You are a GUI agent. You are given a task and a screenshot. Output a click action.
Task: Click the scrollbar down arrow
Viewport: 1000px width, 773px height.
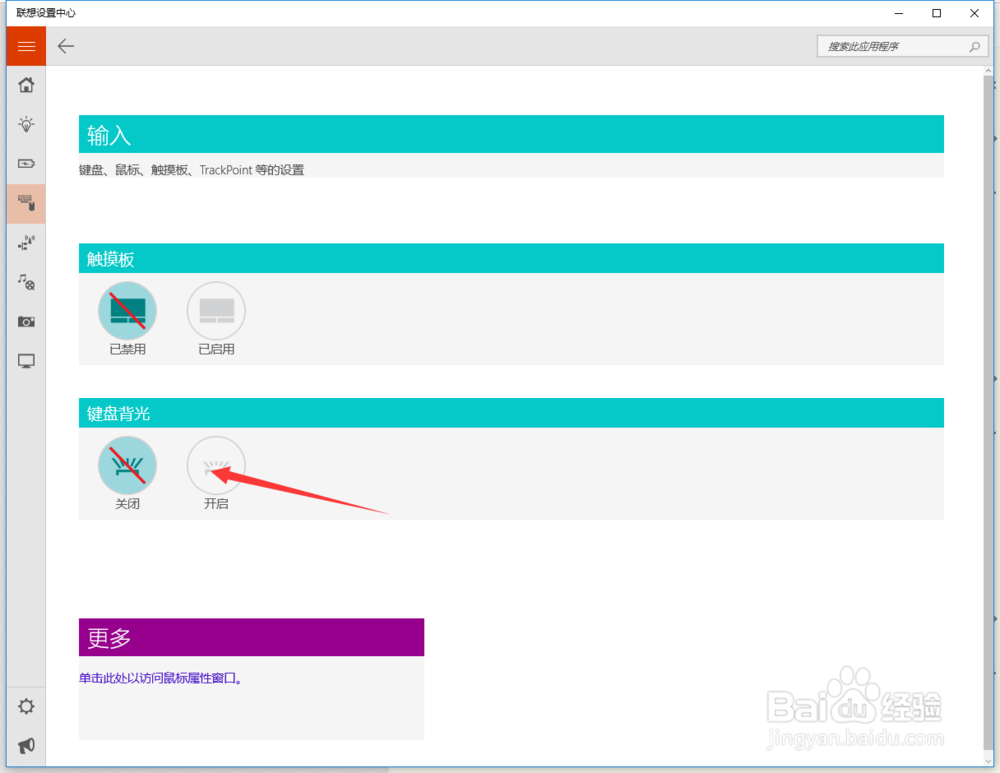click(x=988, y=760)
